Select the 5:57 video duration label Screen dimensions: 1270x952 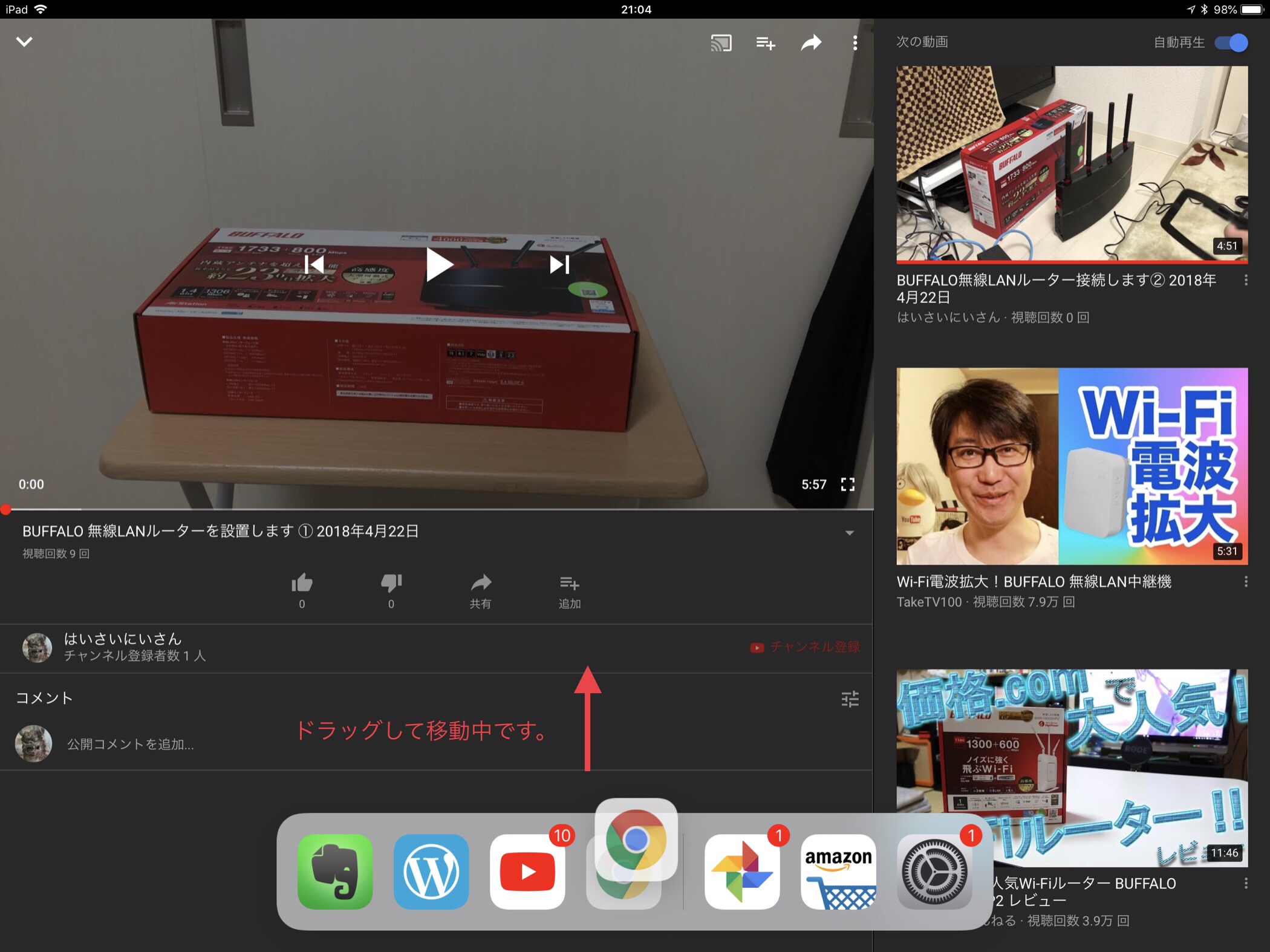coord(813,484)
